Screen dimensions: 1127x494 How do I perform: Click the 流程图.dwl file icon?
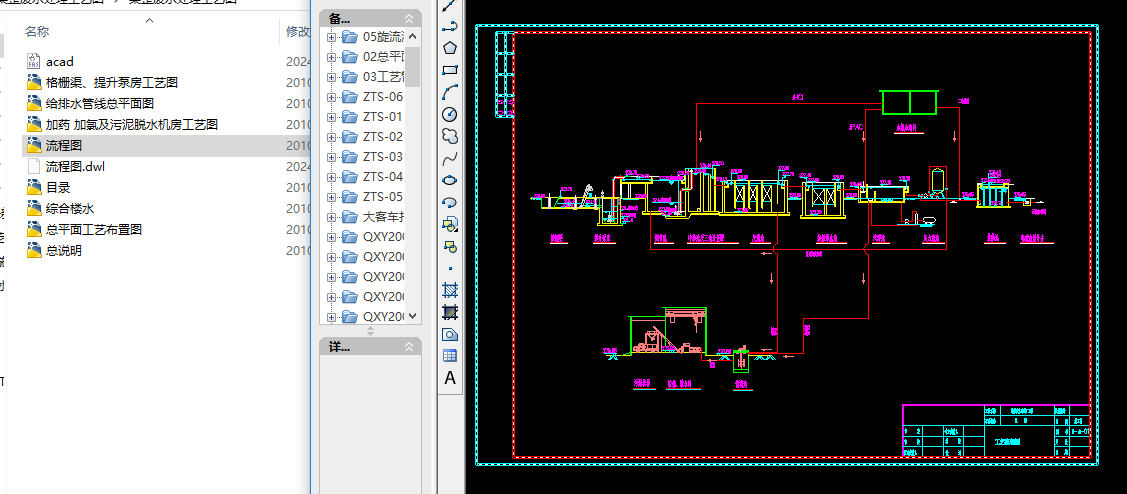click(34, 166)
